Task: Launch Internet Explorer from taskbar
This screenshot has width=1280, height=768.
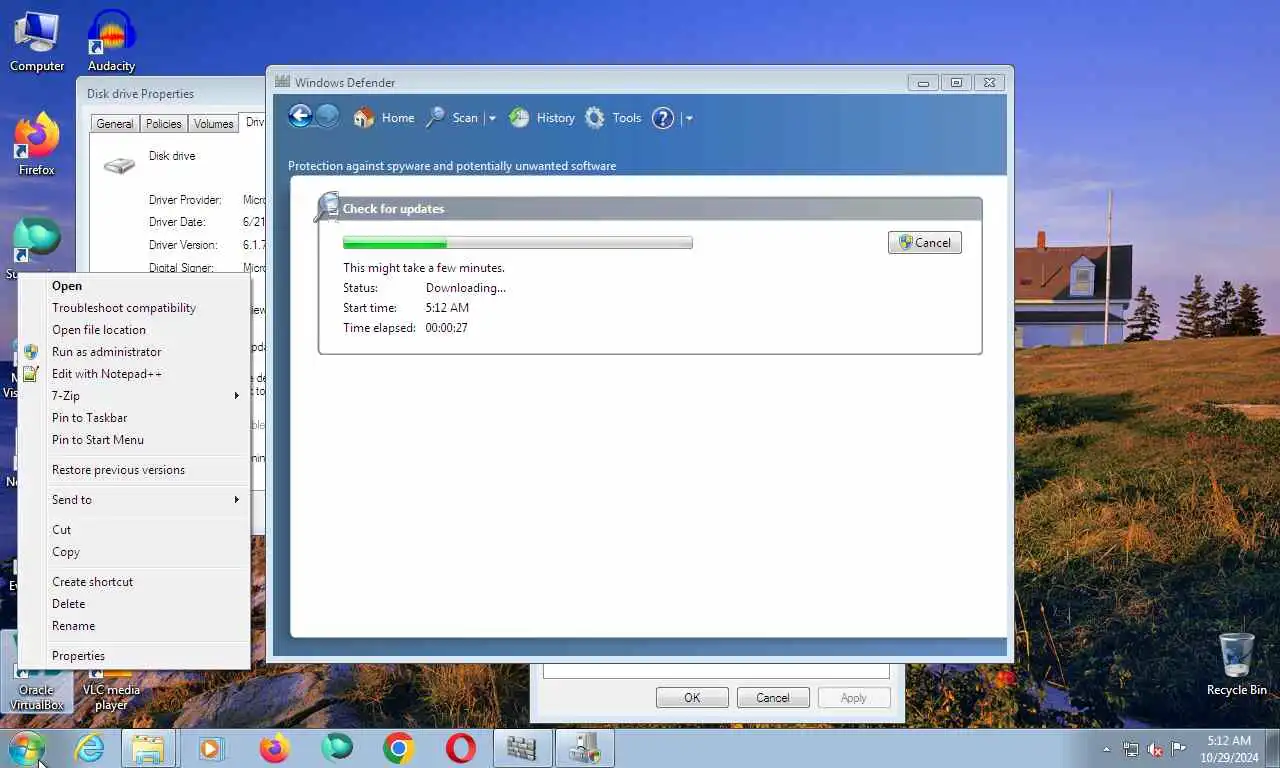Action: [x=89, y=748]
